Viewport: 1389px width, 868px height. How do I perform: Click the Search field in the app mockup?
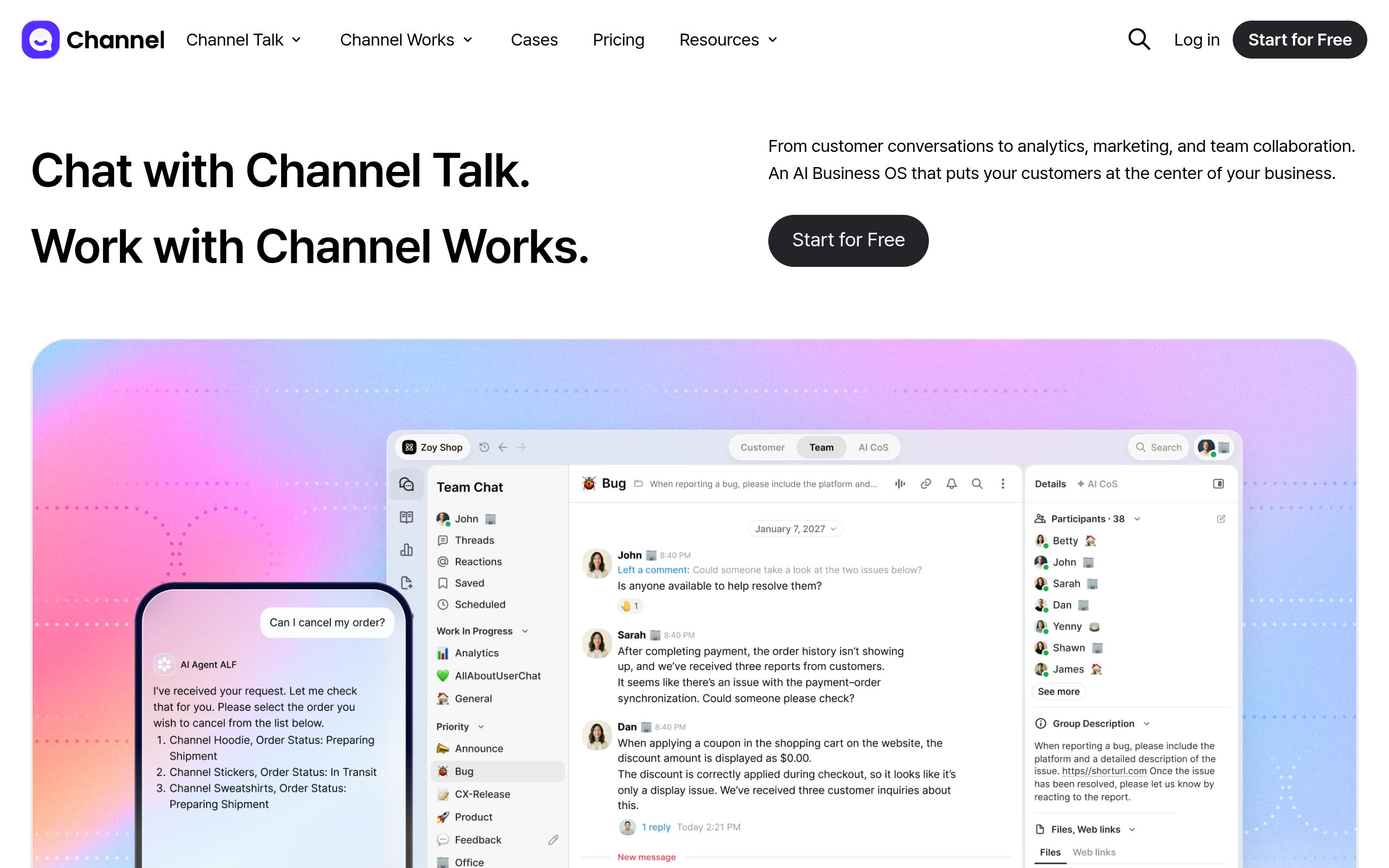click(1158, 447)
